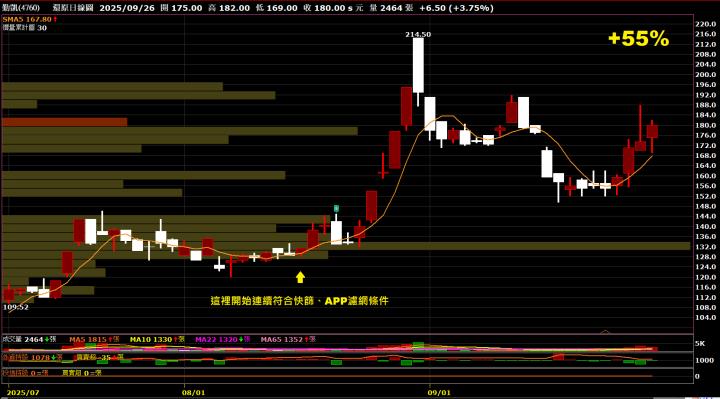Click the yellow APP filter condition annotation text
The height and width of the screenshot is (399, 720).
click(299, 301)
